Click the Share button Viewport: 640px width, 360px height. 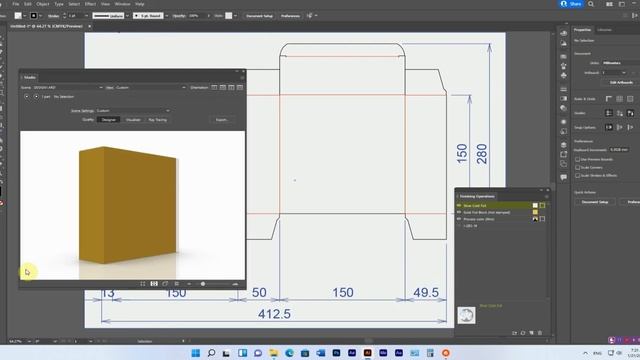click(x=571, y=4)
